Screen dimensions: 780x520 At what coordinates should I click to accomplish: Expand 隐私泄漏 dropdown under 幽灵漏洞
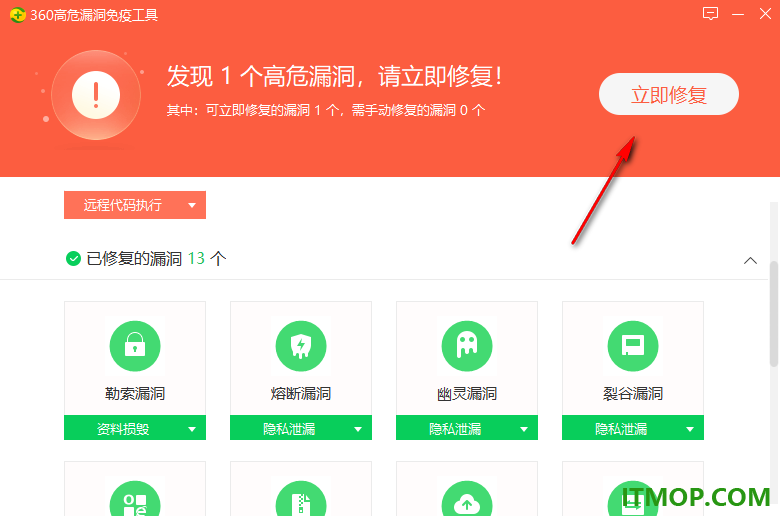pyautogui.click(x=467, y=428)
